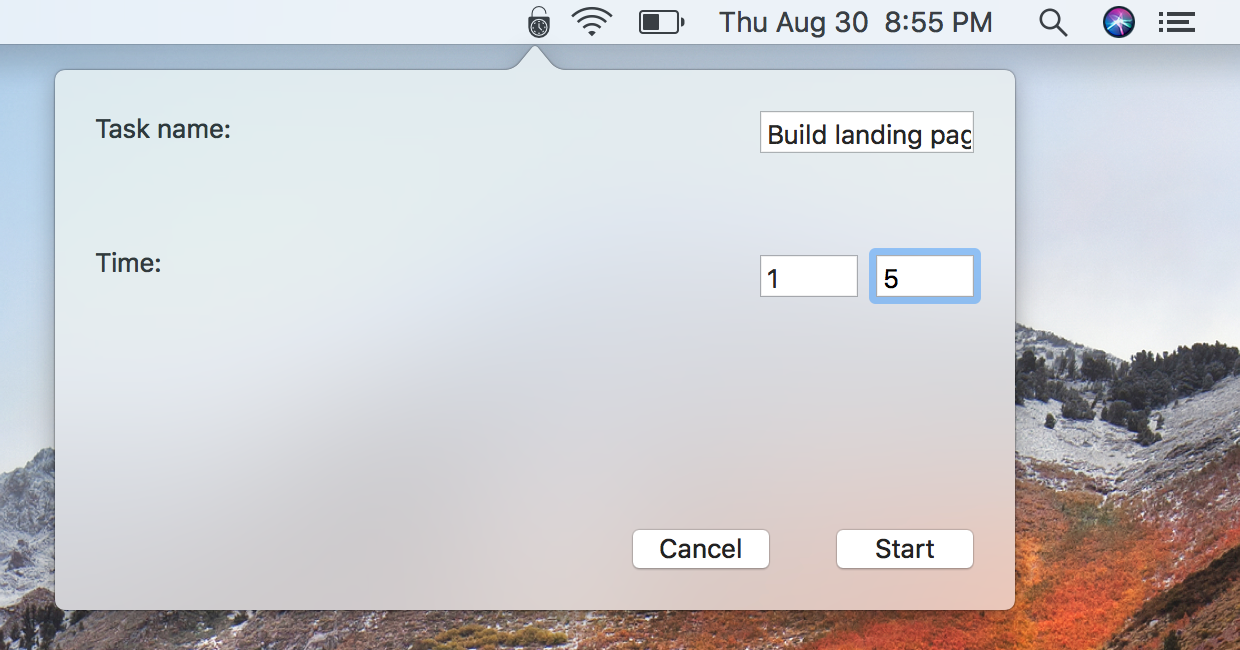Click the 8:55 PM clock text

pos(938,22)
